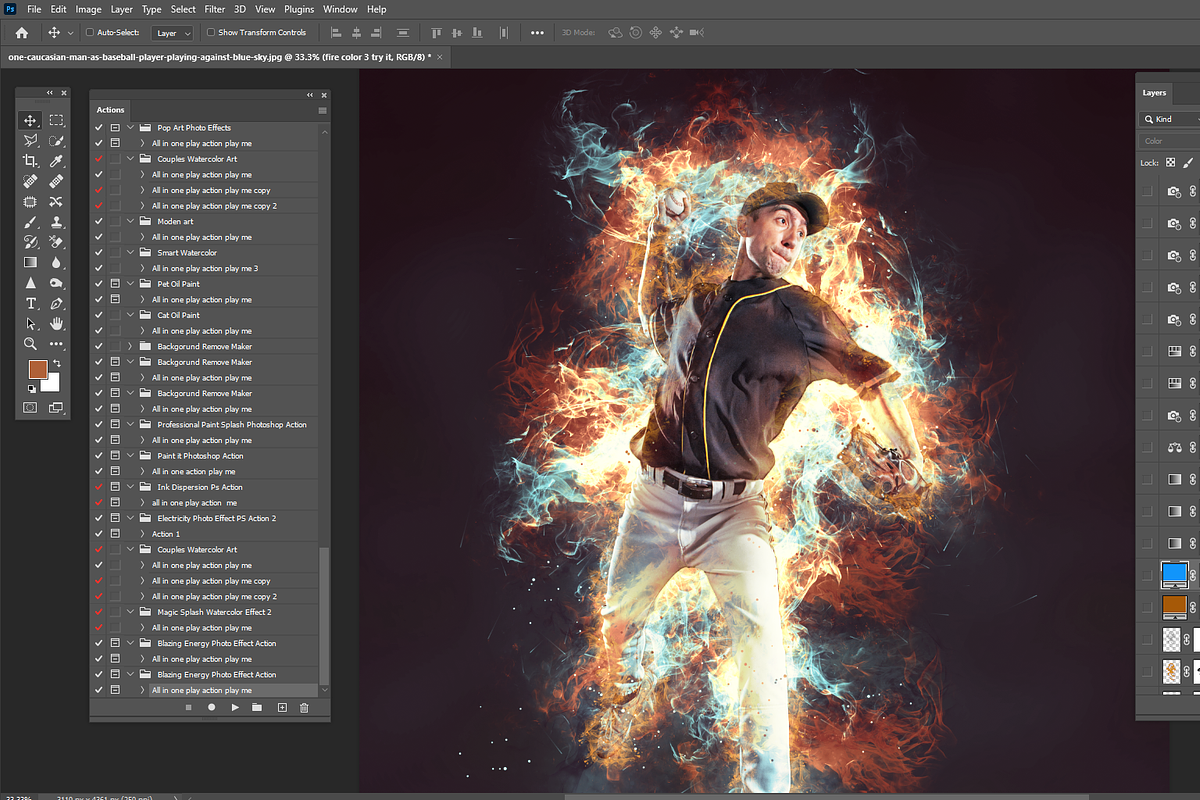1200x800 pixels.
Task: Select the Rectangular Marquee tool
Action: pos(56,120)
